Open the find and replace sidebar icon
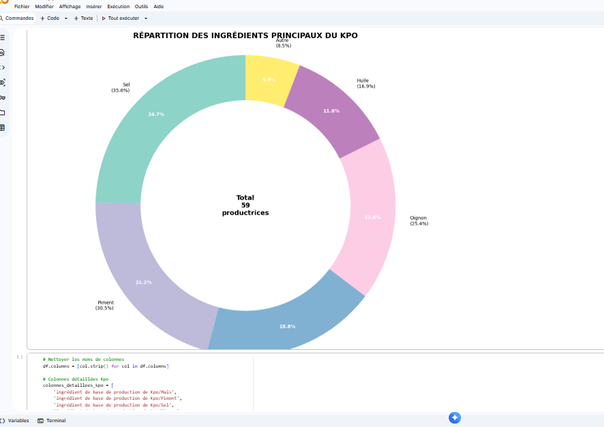This screenshot has width=604, height=427. pos(3,53)
